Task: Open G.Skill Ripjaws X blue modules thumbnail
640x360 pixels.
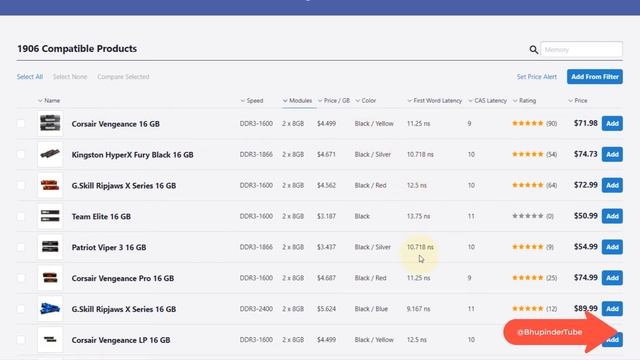Action: pyautogui.click(x=50, y=309)
